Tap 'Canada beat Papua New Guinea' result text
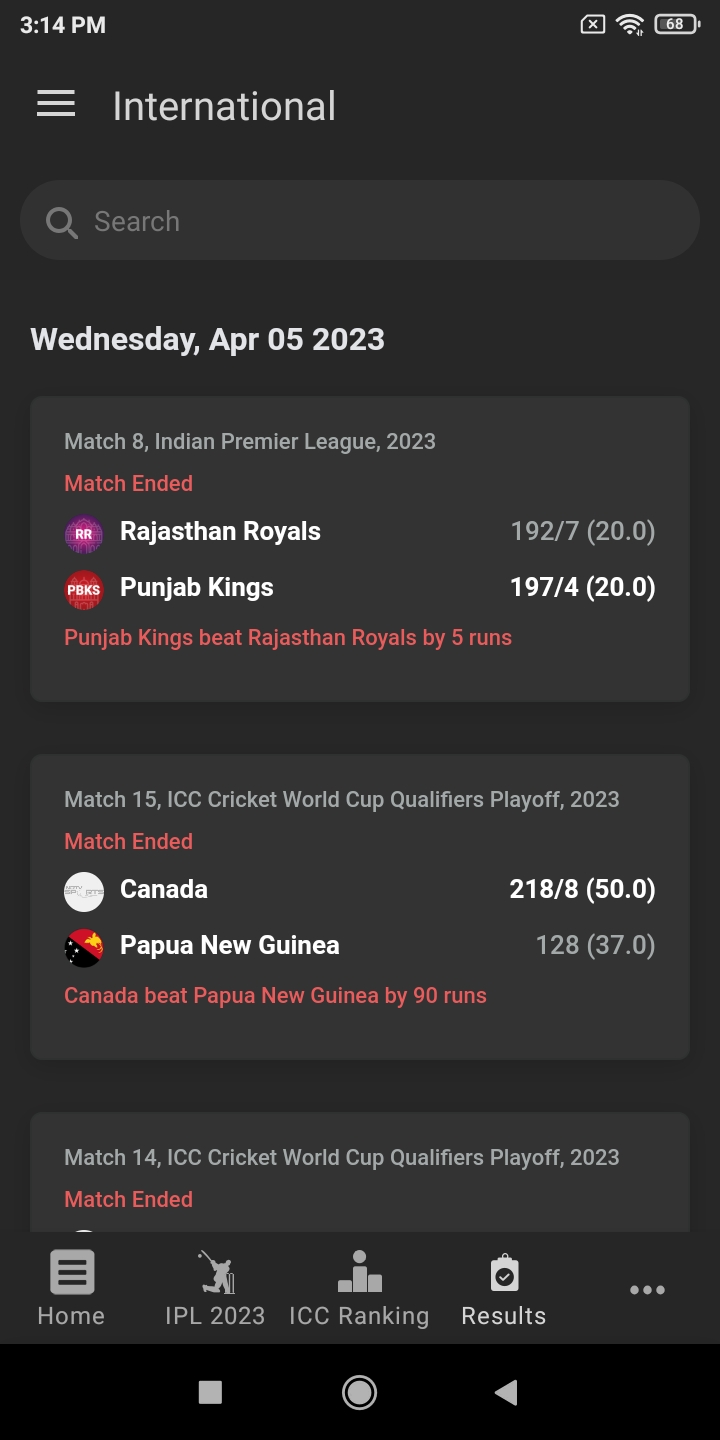 coord(276,996)
